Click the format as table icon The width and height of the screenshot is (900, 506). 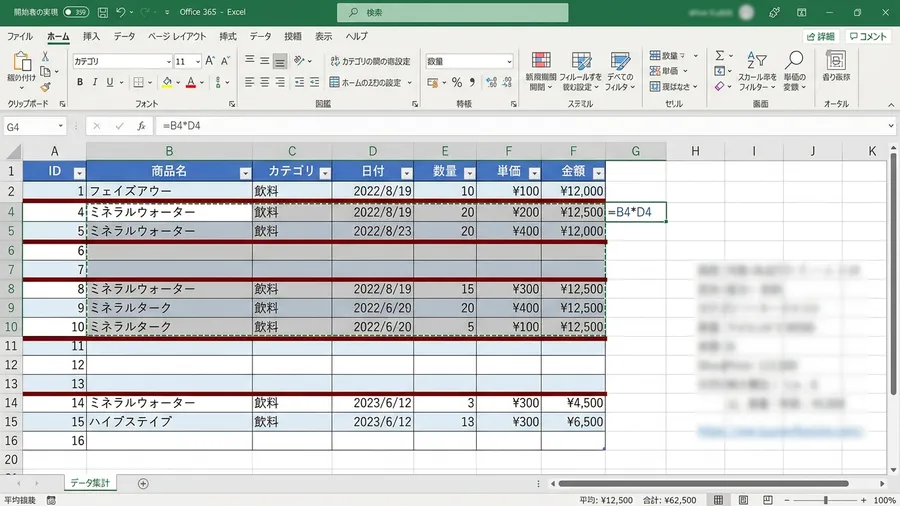(581, 60)
